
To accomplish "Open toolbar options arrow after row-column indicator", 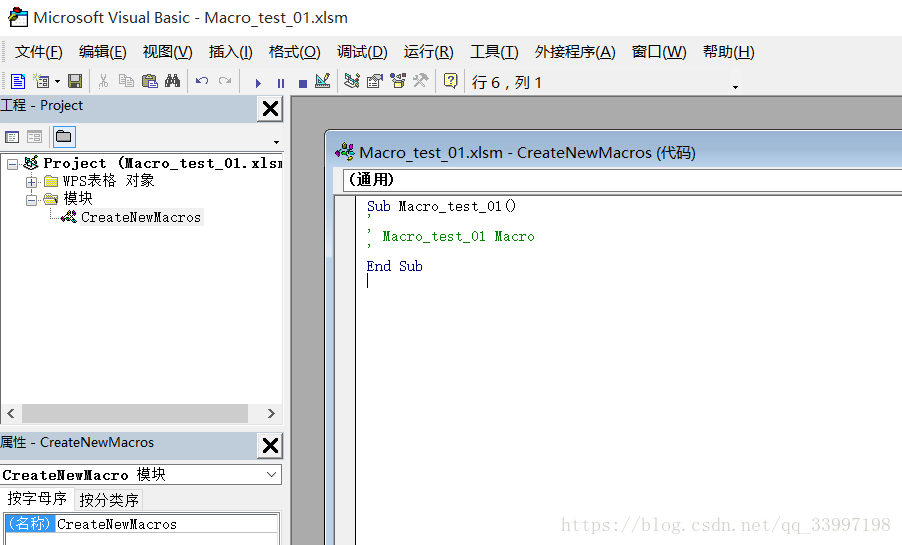I will tap(735, 87).
